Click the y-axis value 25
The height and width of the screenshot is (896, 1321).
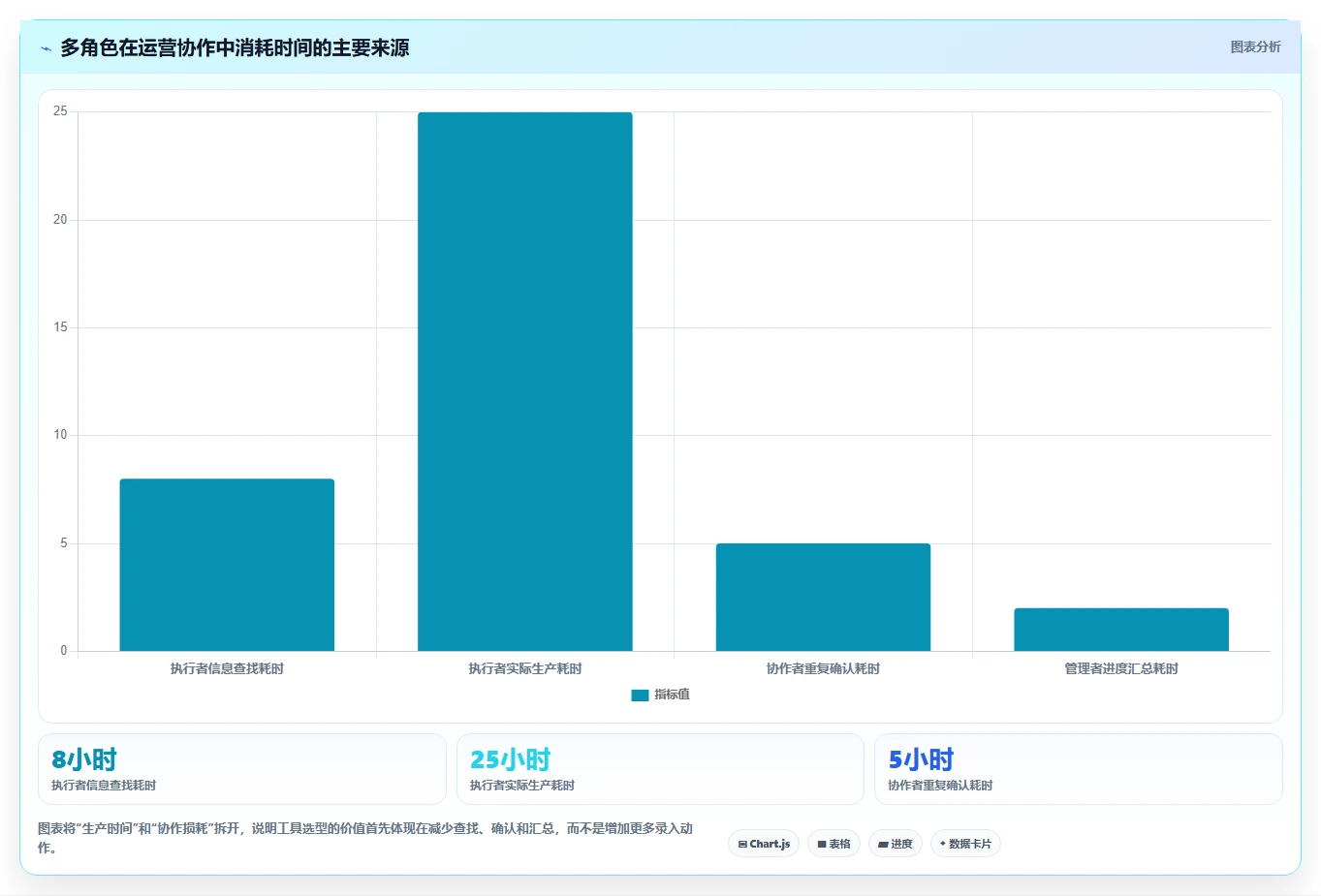pyautogui.click(x=60, y=111)
